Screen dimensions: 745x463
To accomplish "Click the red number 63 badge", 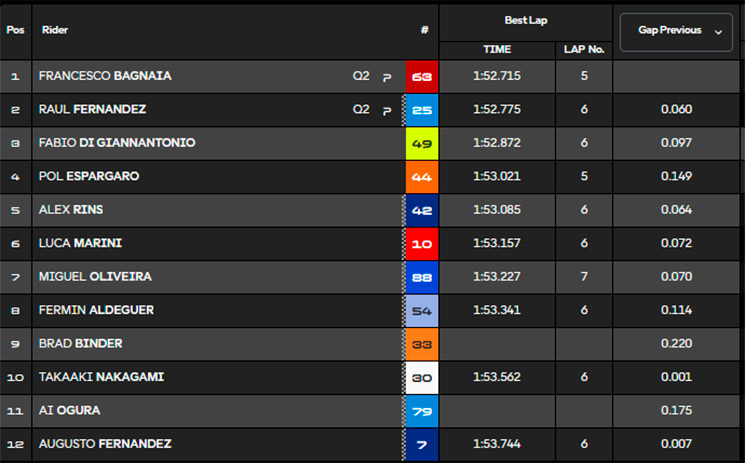I will point(422,77).
